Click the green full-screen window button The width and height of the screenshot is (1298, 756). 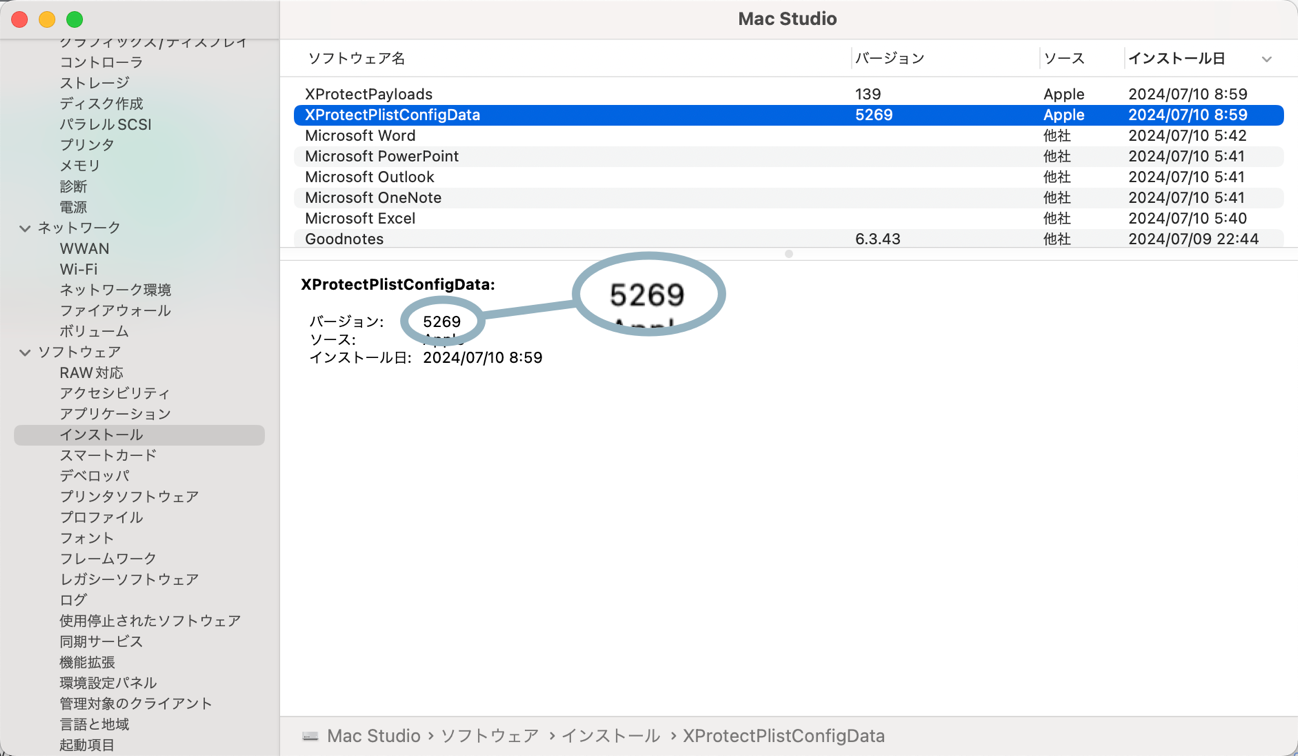point(74,19)
